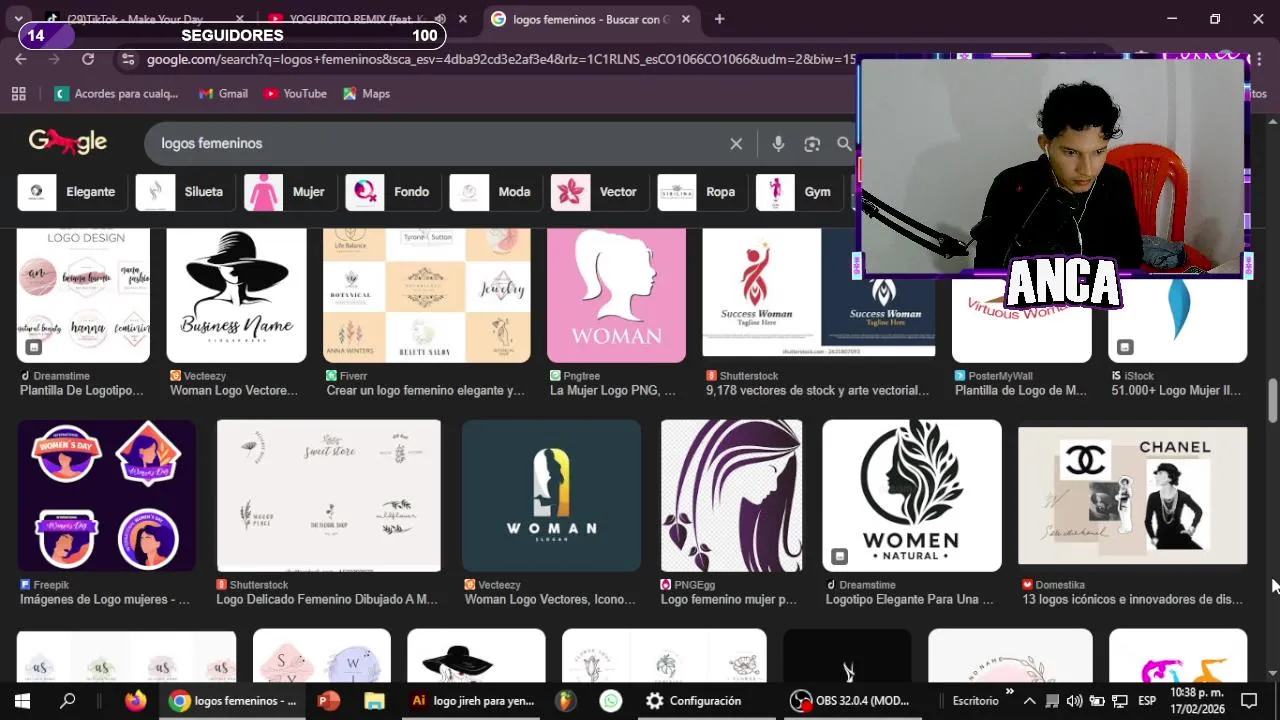
Task: Clear the search box with the X
Action: (736, 144)
